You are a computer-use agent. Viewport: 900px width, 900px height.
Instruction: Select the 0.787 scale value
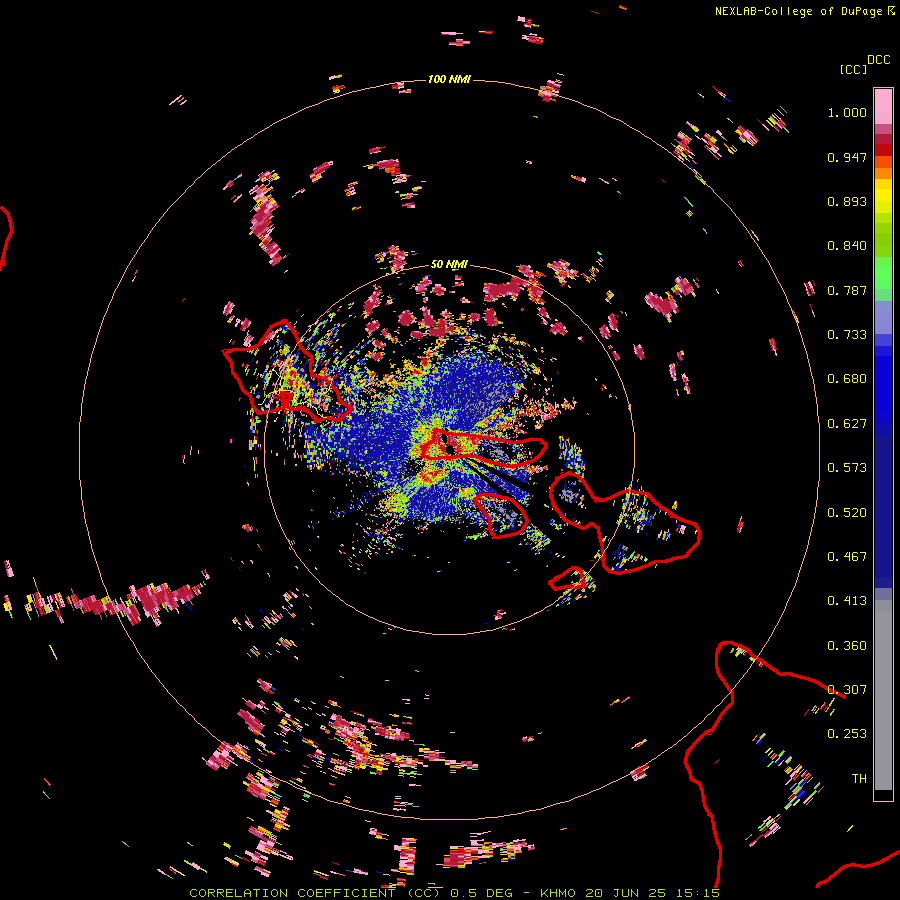[847, 290]
